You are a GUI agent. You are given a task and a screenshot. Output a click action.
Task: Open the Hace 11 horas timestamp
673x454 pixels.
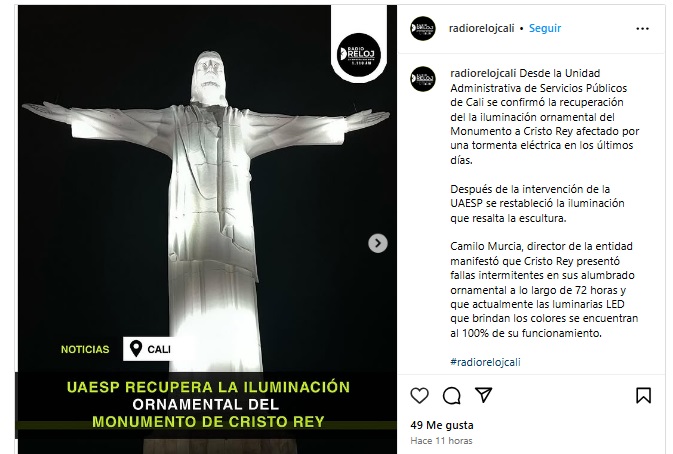(441, 441)
